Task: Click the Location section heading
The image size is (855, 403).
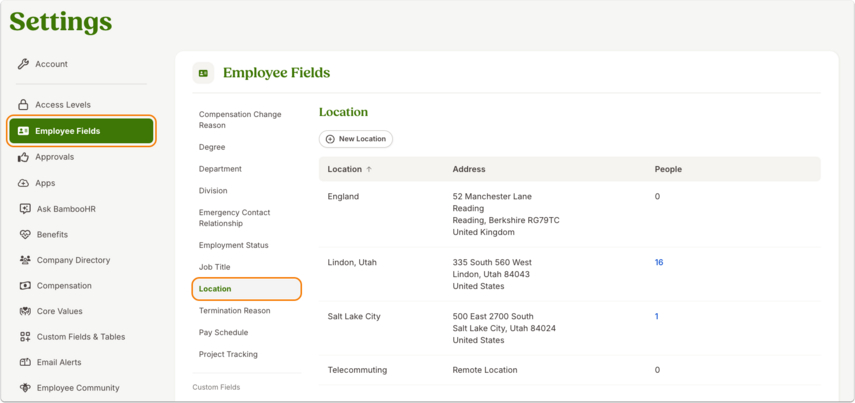Action: [x=344, y=112]
